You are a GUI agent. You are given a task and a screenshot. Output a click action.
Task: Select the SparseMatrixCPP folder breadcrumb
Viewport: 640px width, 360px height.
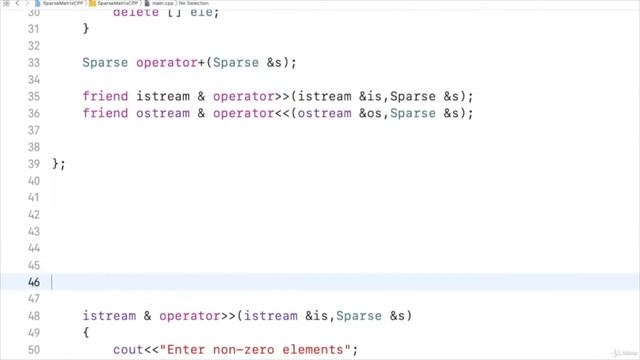coord(114,3)
